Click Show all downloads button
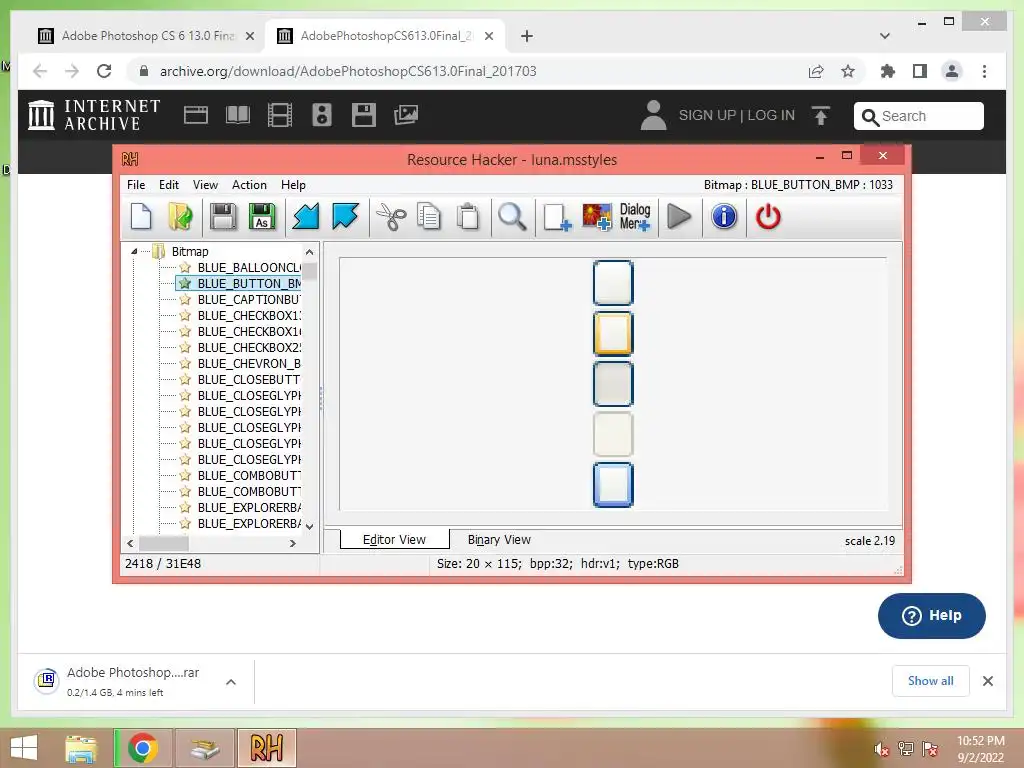1024x768 pixels. click(930, 680)
